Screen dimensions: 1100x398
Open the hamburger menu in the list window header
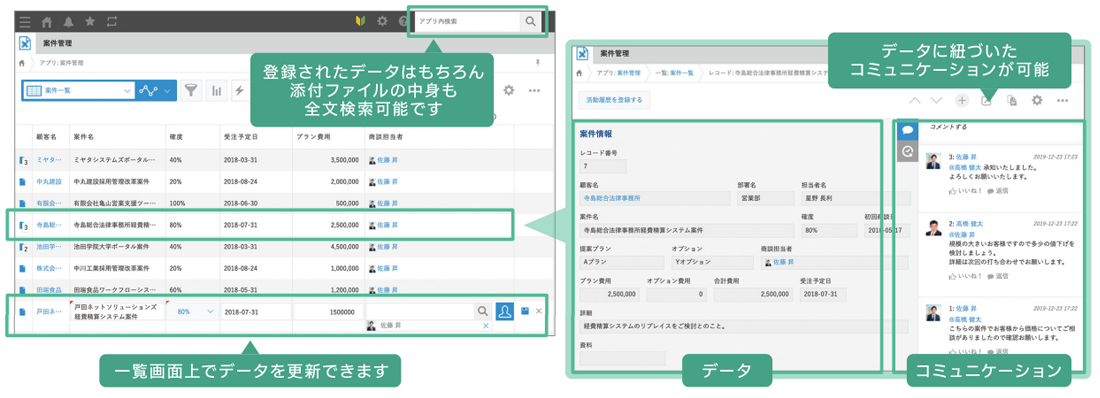(x=26, y=22)
